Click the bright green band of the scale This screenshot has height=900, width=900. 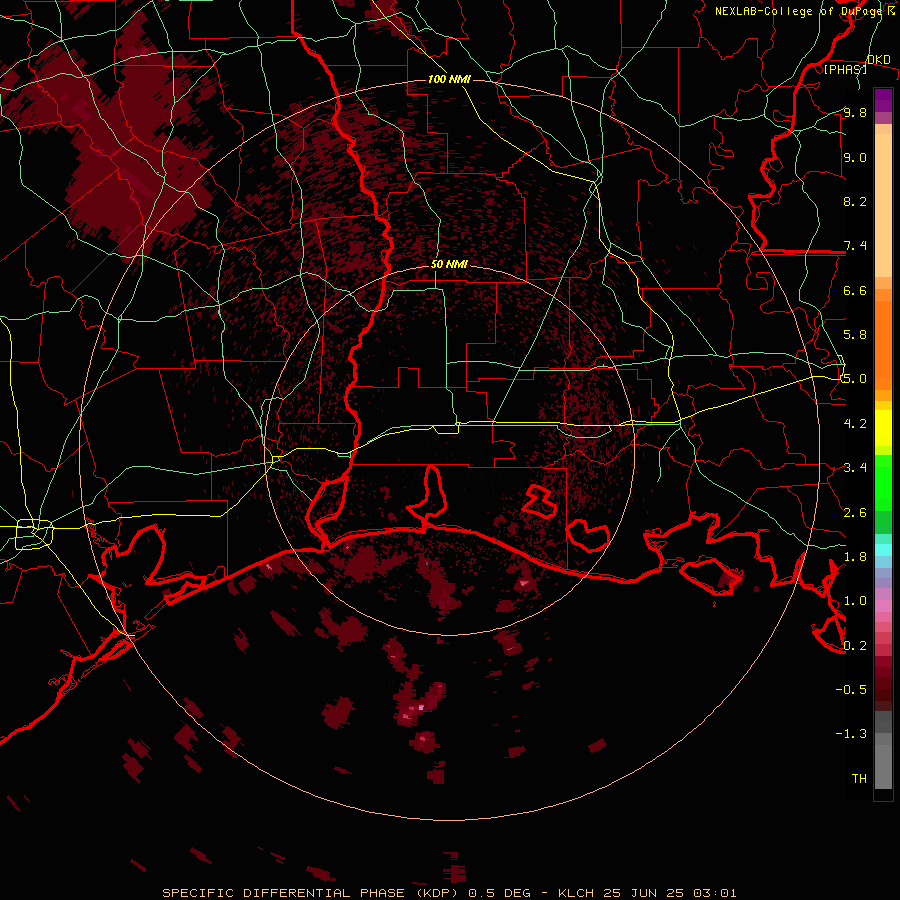(x=883, y=483)
